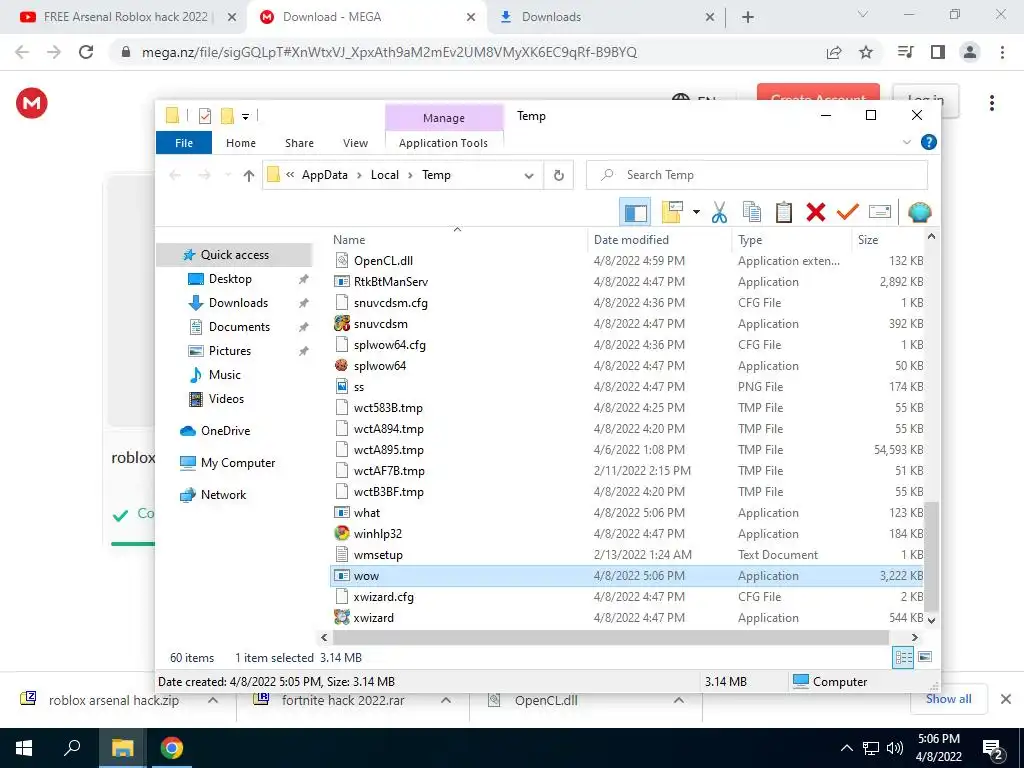Click the Refresh button beside address bar
The height and width of the screenshot is (768, 1024).
pos(558,175)
